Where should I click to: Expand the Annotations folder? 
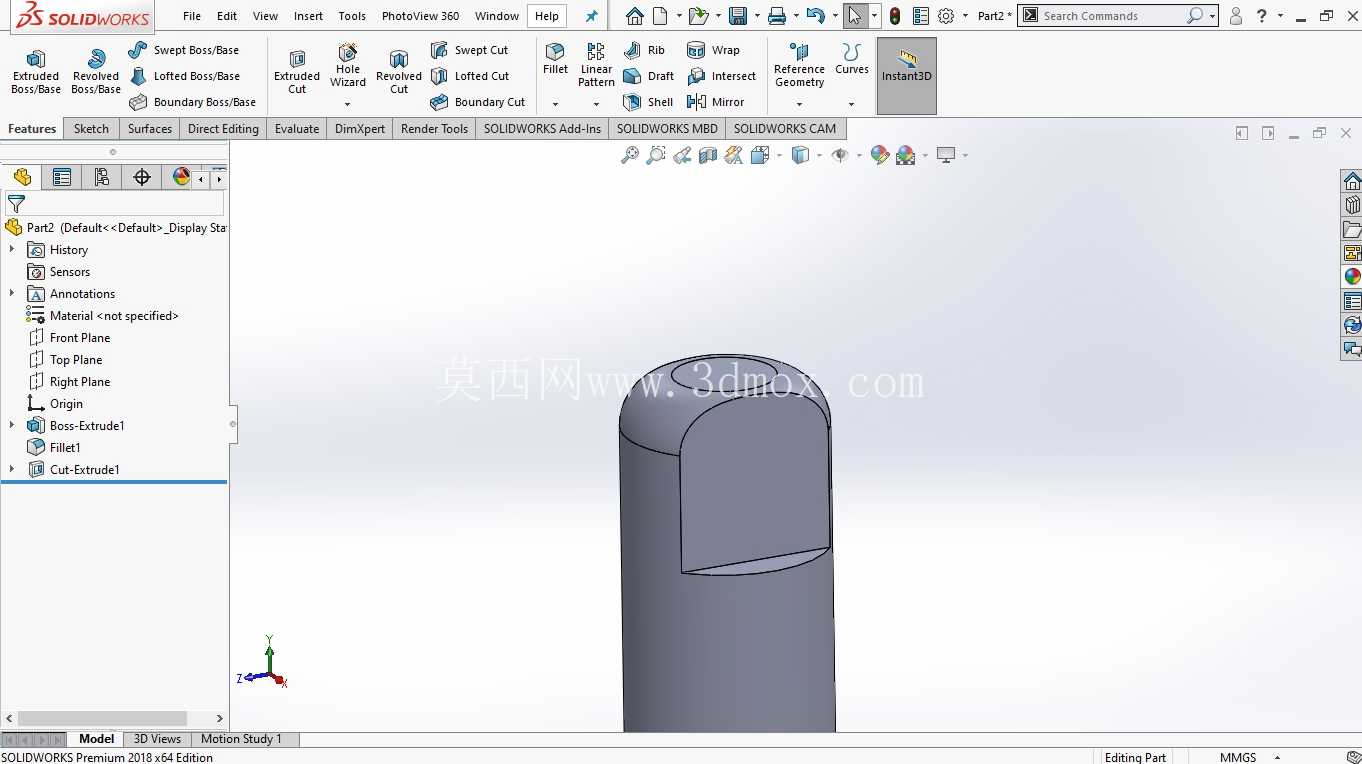[x=12, y=294]
